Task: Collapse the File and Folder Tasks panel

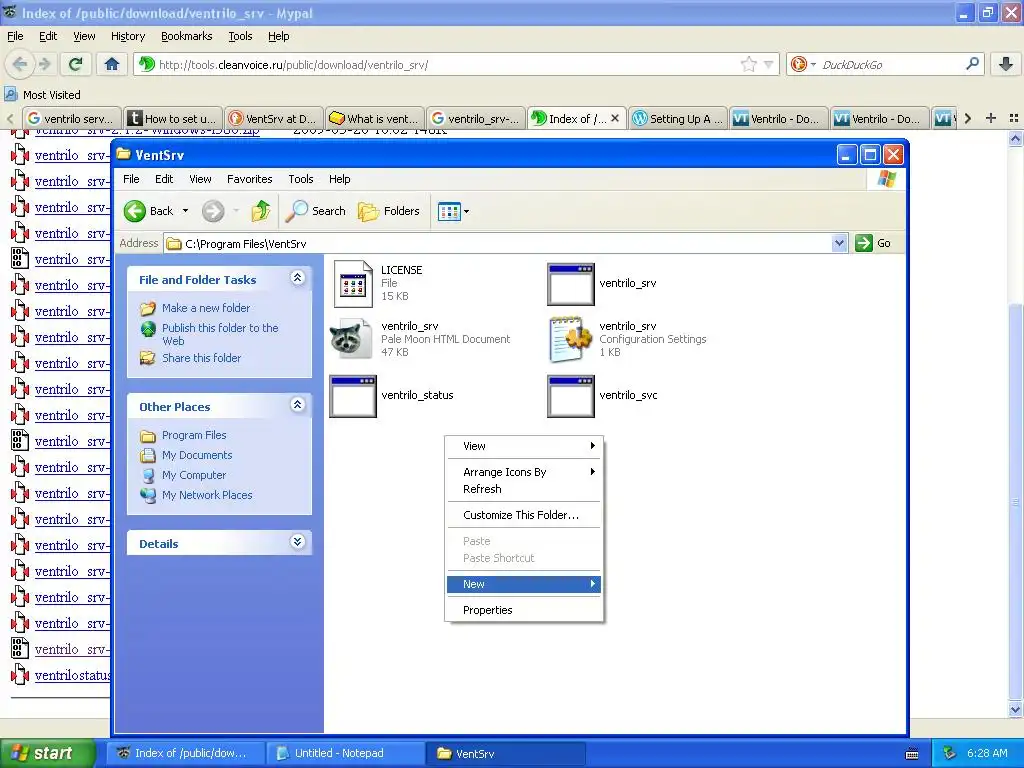Action: click(297, 278)
